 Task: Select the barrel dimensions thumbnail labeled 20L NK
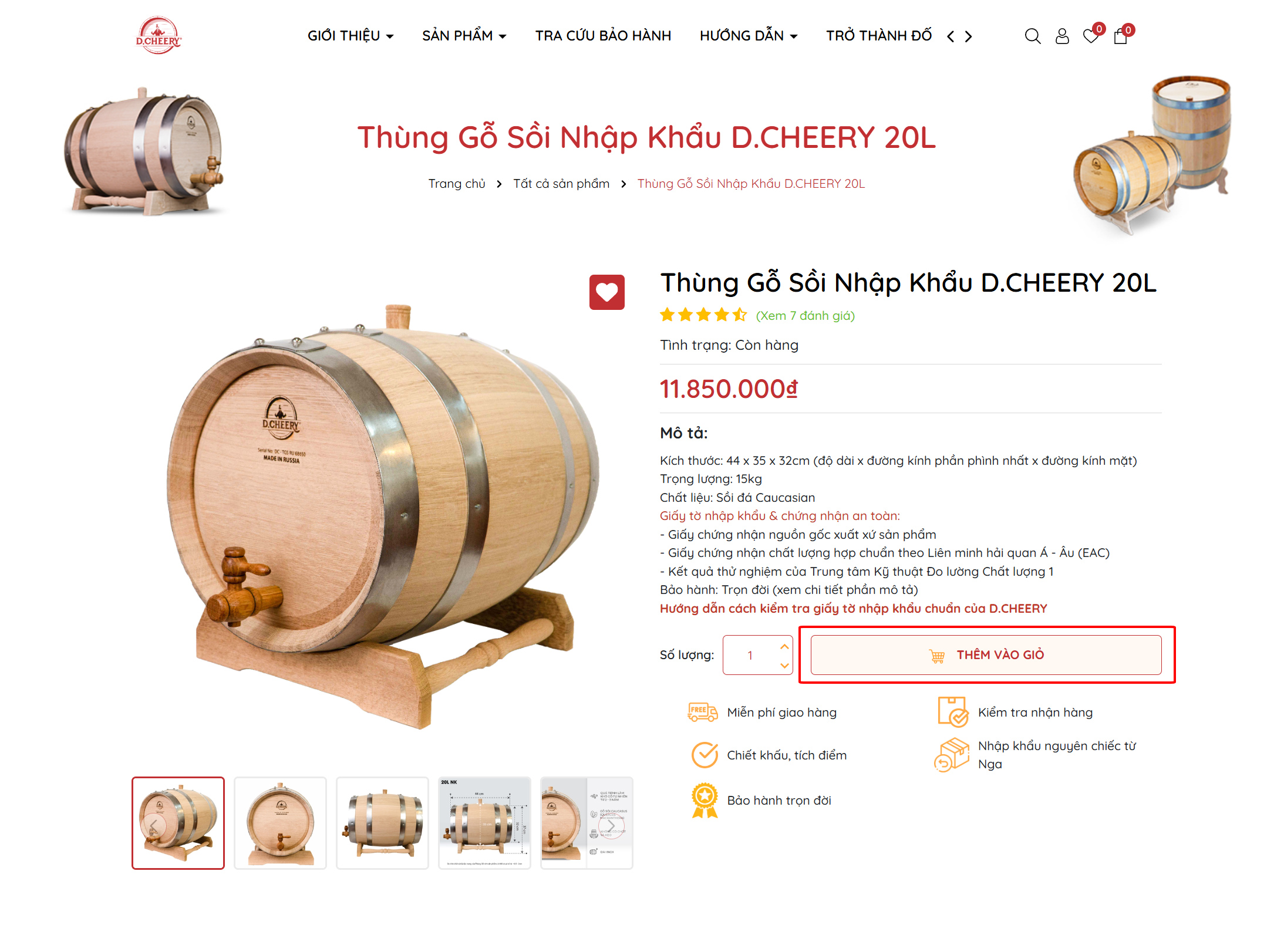(x=484, y=822)
